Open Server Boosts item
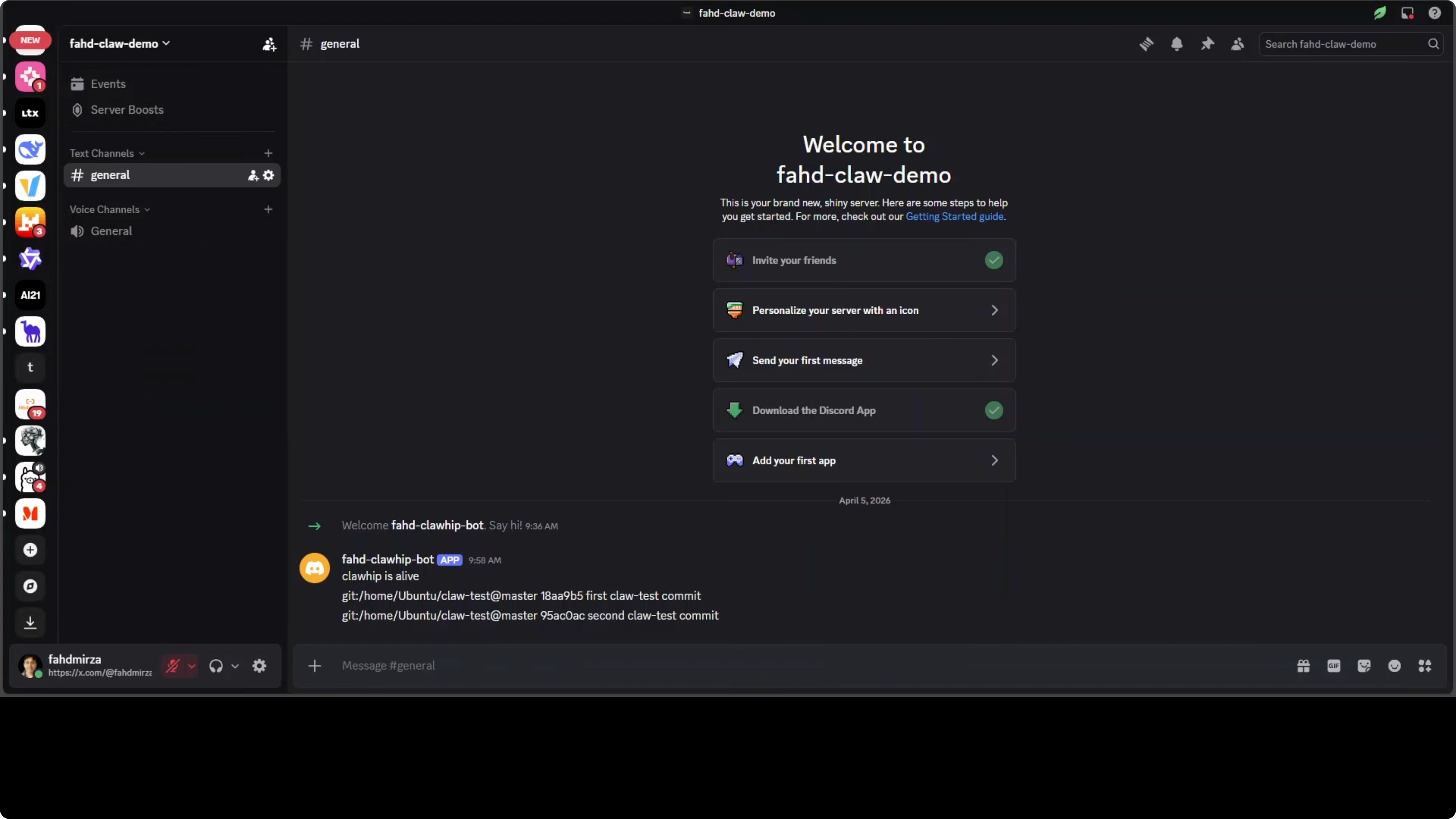The width and height of the screenshot is (1456, 819). (127, 110)
